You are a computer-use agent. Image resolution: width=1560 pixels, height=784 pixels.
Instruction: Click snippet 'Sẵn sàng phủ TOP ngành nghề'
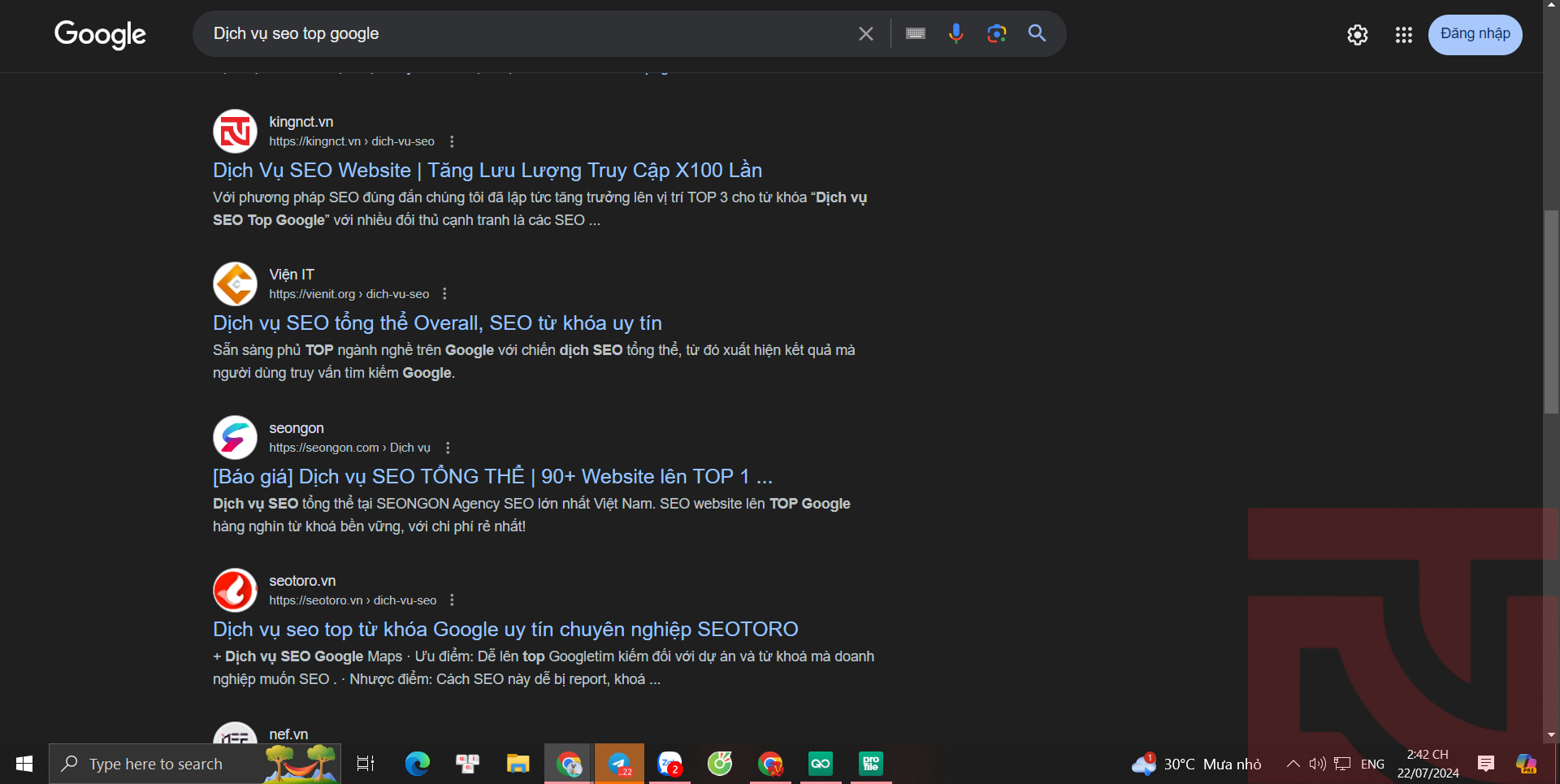coord(534,362)
